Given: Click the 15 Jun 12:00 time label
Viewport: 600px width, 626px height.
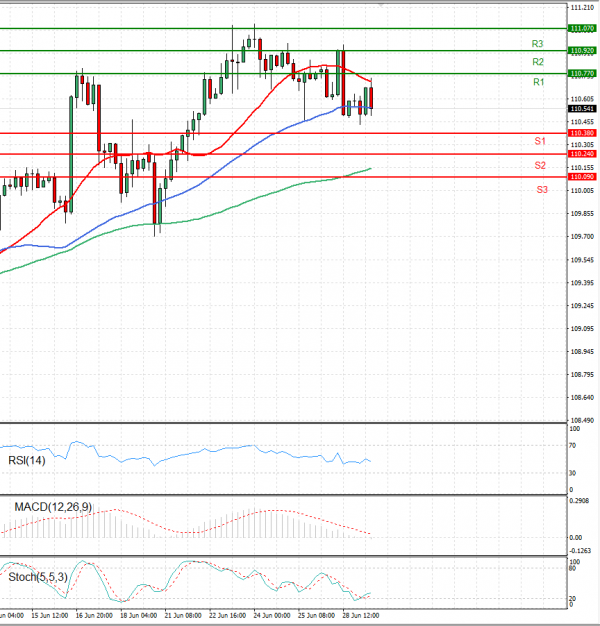Looking at the screenshot, I should tap(50, 615).
